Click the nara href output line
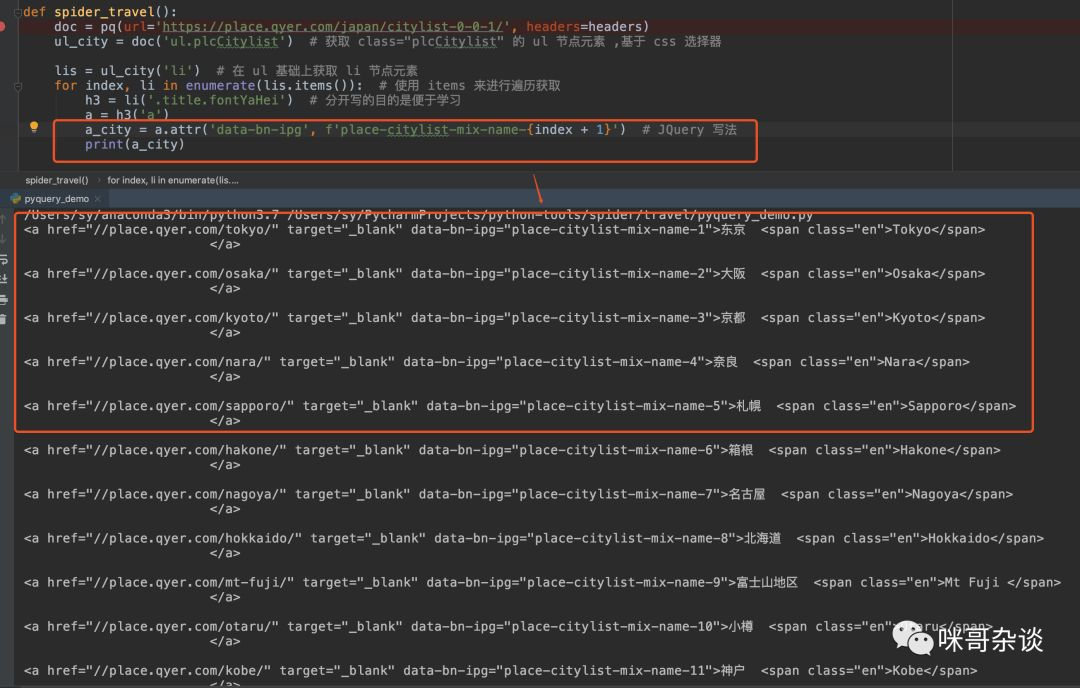1080x688 pixels. 497,362
